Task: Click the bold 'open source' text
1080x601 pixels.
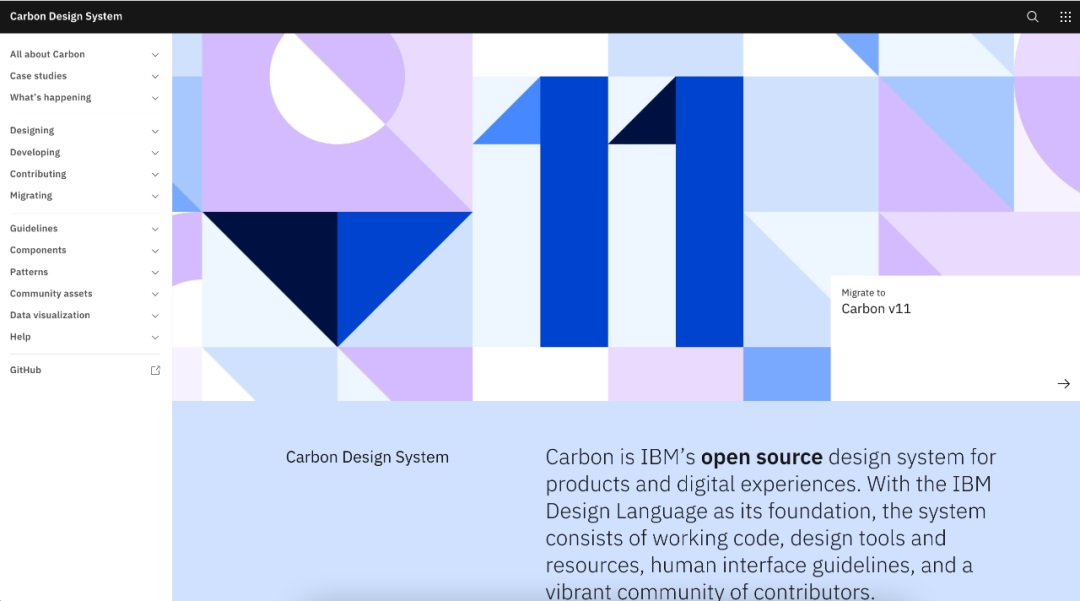Action: click(x=762, y=457)
